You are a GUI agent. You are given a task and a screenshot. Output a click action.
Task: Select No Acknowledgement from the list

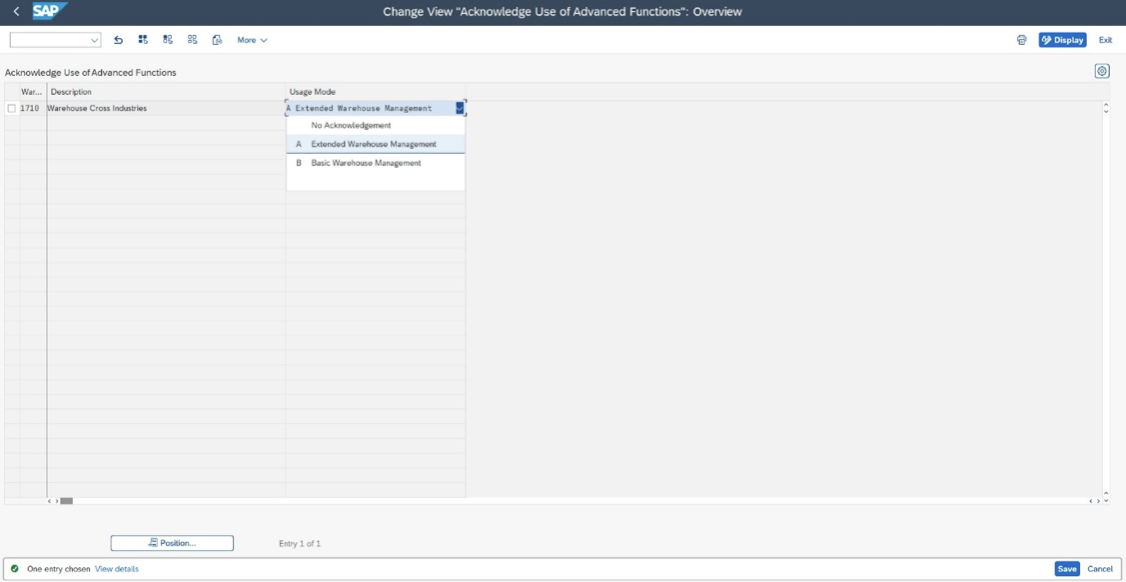(350, 125)
